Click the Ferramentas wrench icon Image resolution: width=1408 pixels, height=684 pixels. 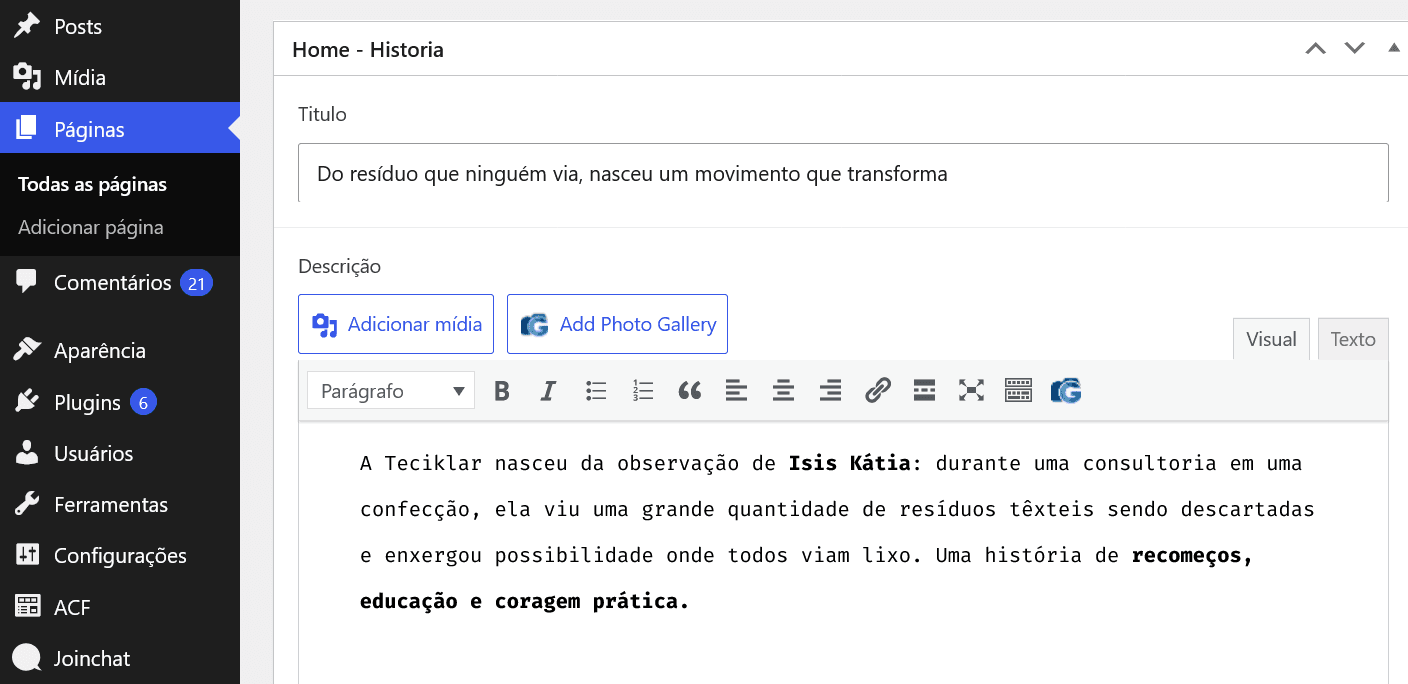(27, 504)
